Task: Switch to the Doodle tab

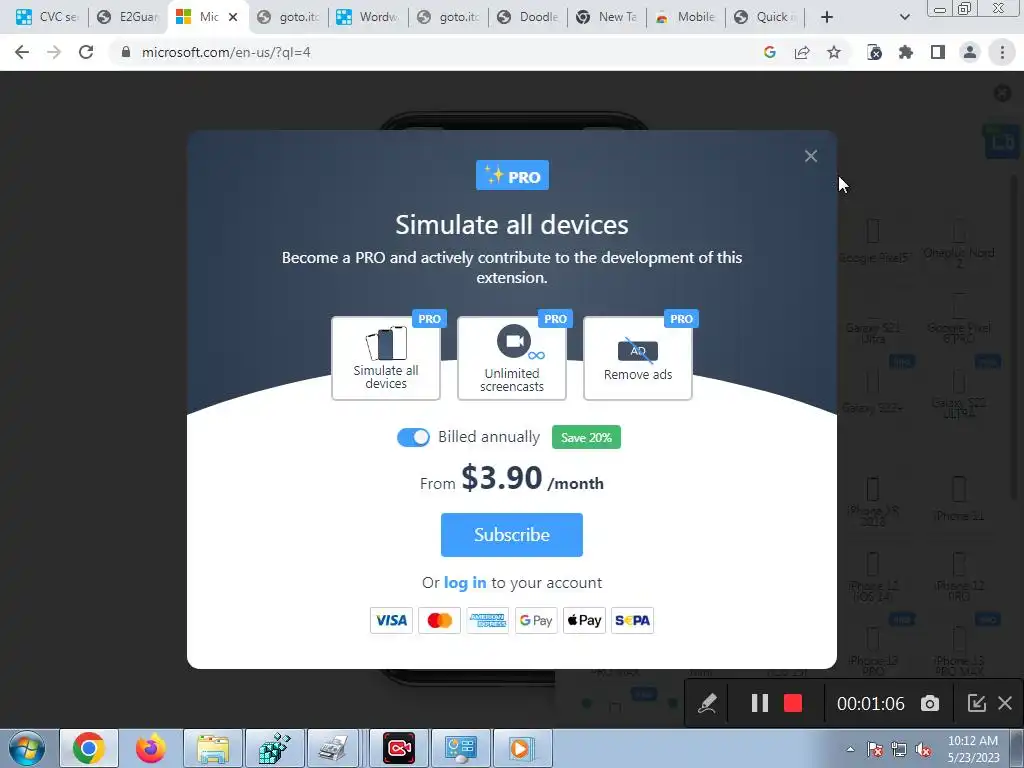Action: tap(528, 17)
